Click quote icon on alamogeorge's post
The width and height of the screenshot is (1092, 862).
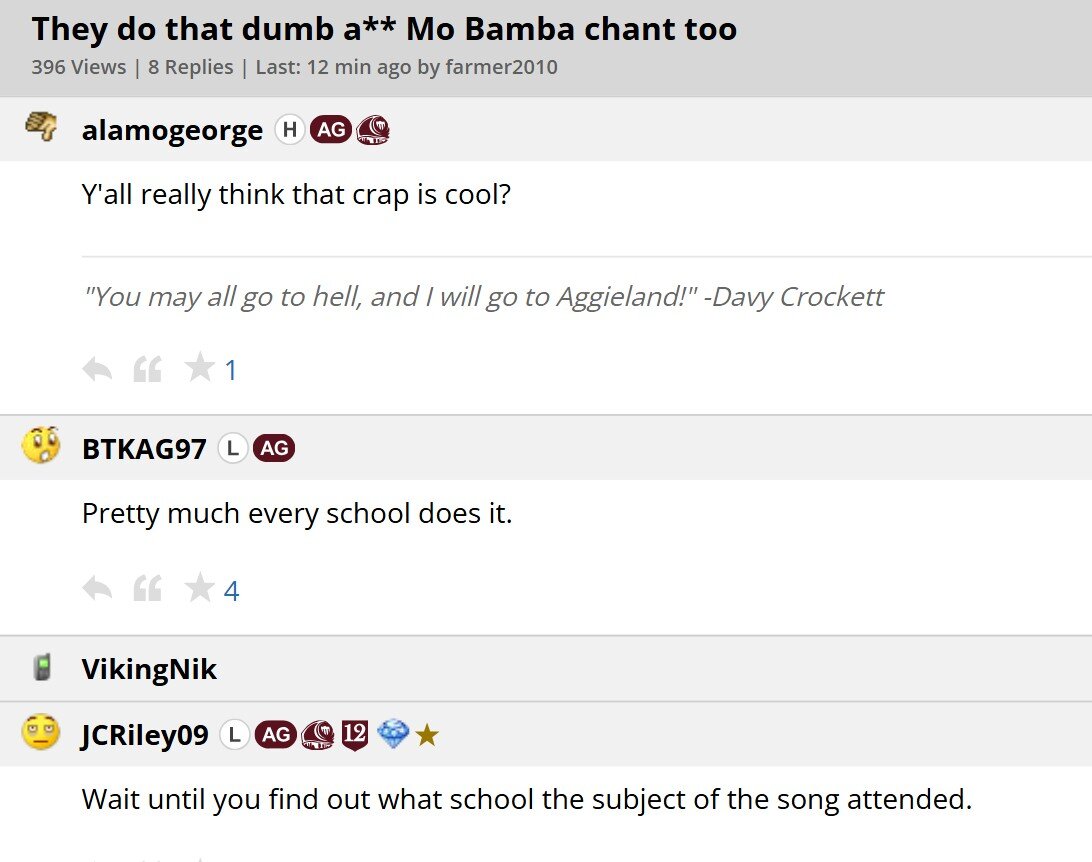tap(147, 370)
